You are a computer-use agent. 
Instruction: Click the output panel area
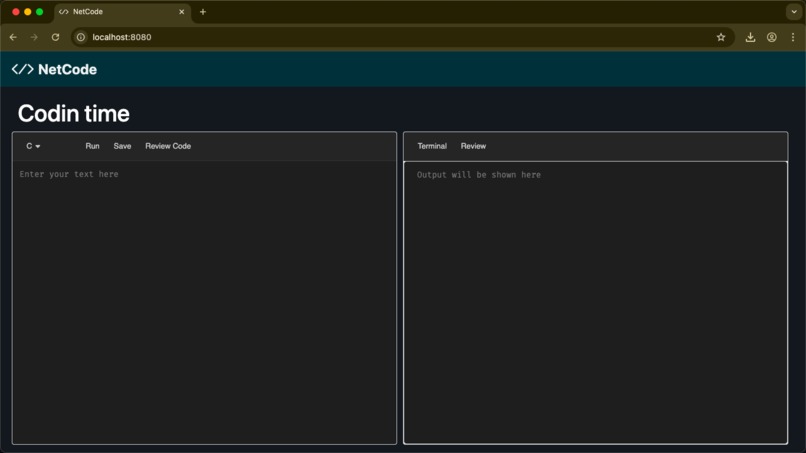pos(595,303)
